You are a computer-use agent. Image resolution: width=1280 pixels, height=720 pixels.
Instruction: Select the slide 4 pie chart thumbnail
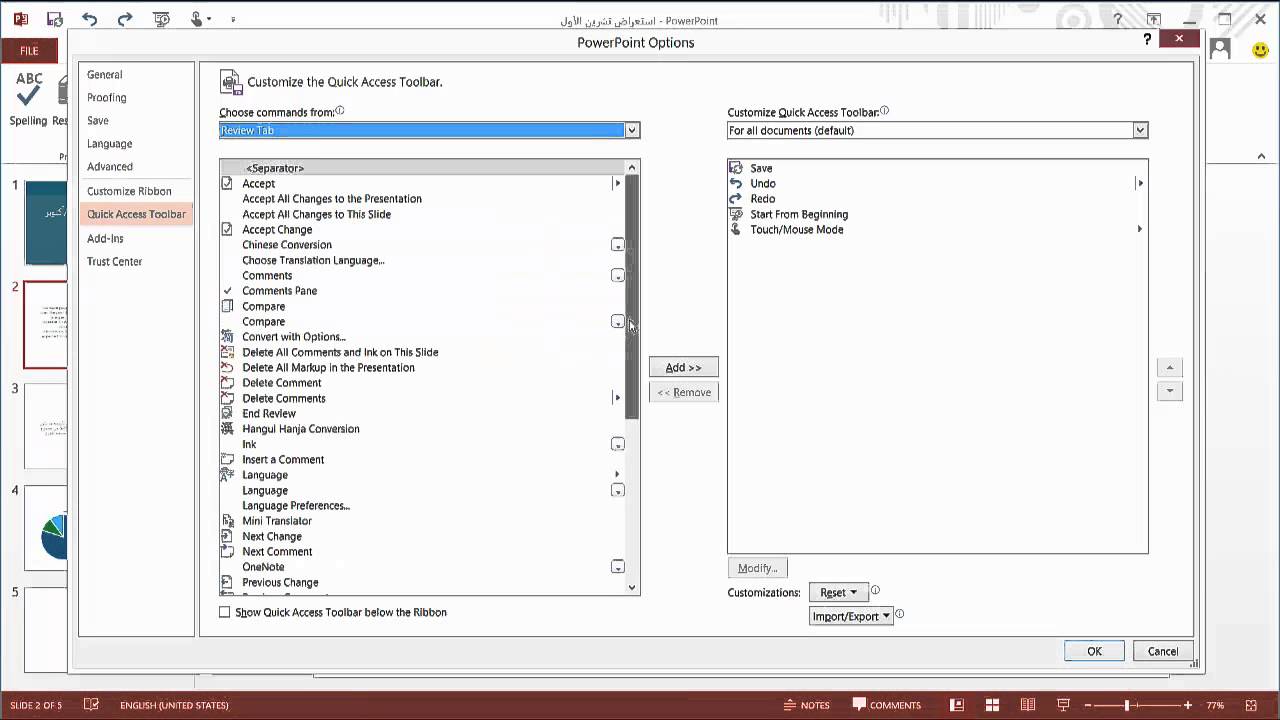point(48,527)
